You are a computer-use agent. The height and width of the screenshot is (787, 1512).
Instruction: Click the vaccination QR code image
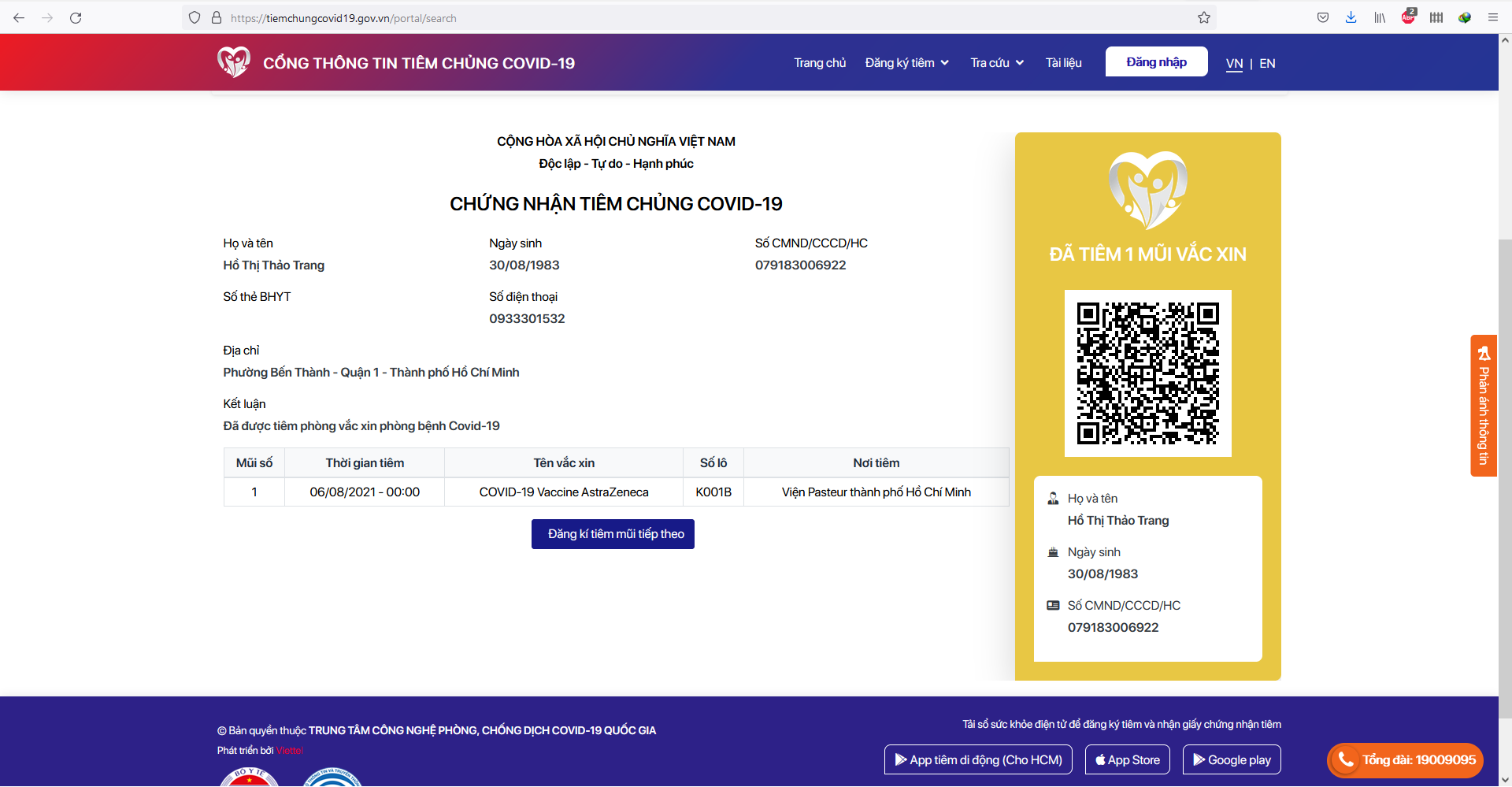(x=1148, y=373)
